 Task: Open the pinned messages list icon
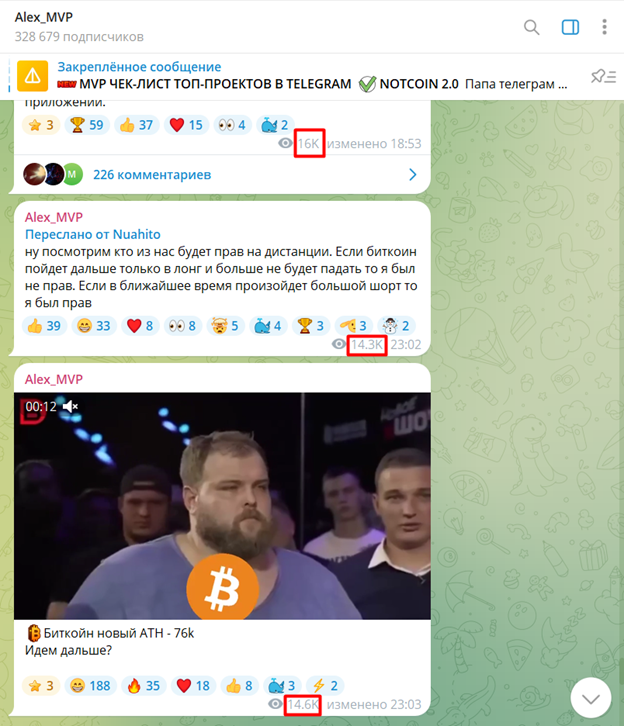[x=603, y=76]
